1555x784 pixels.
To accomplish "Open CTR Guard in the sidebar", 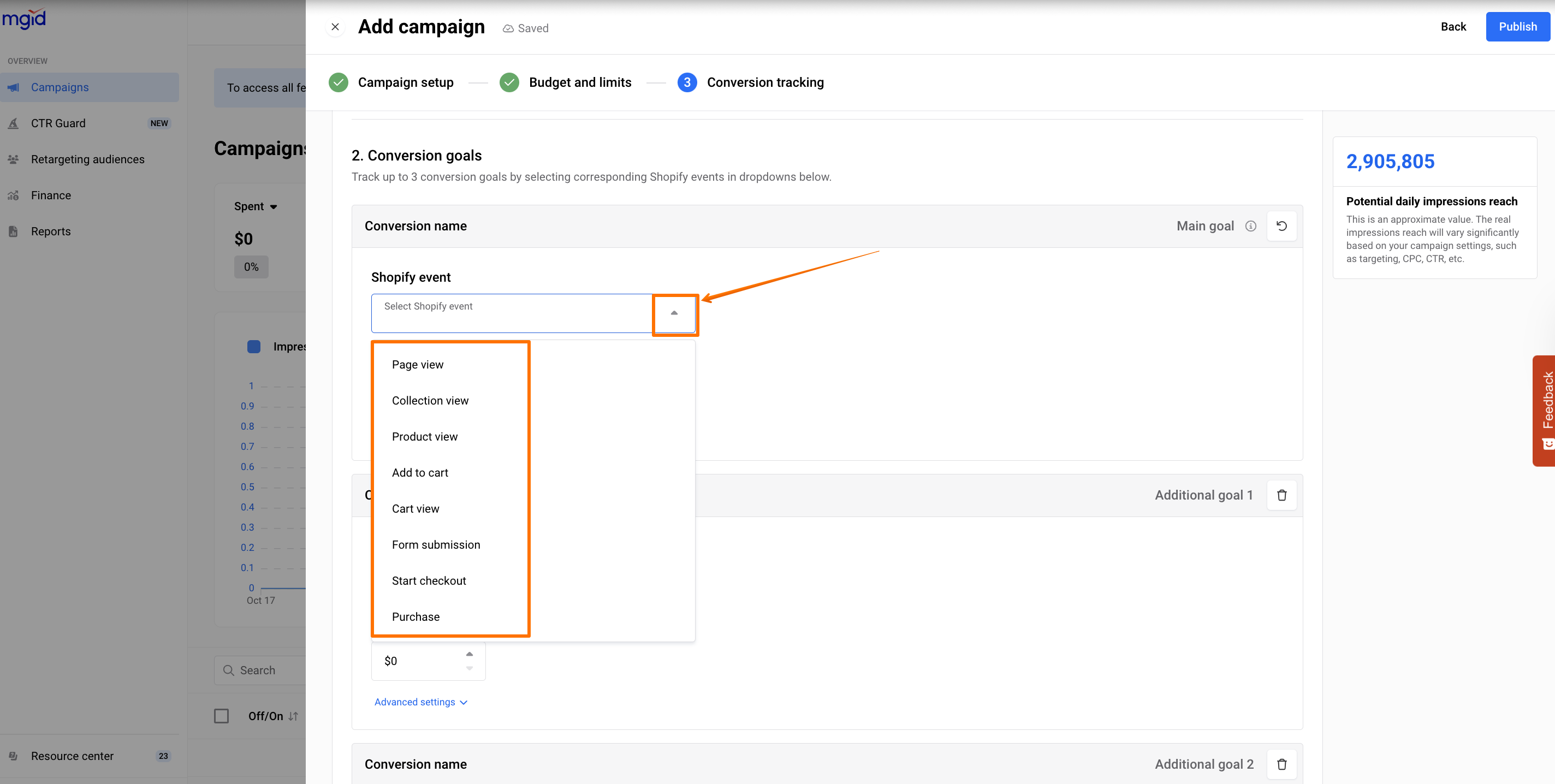I will tap(58, 123).
